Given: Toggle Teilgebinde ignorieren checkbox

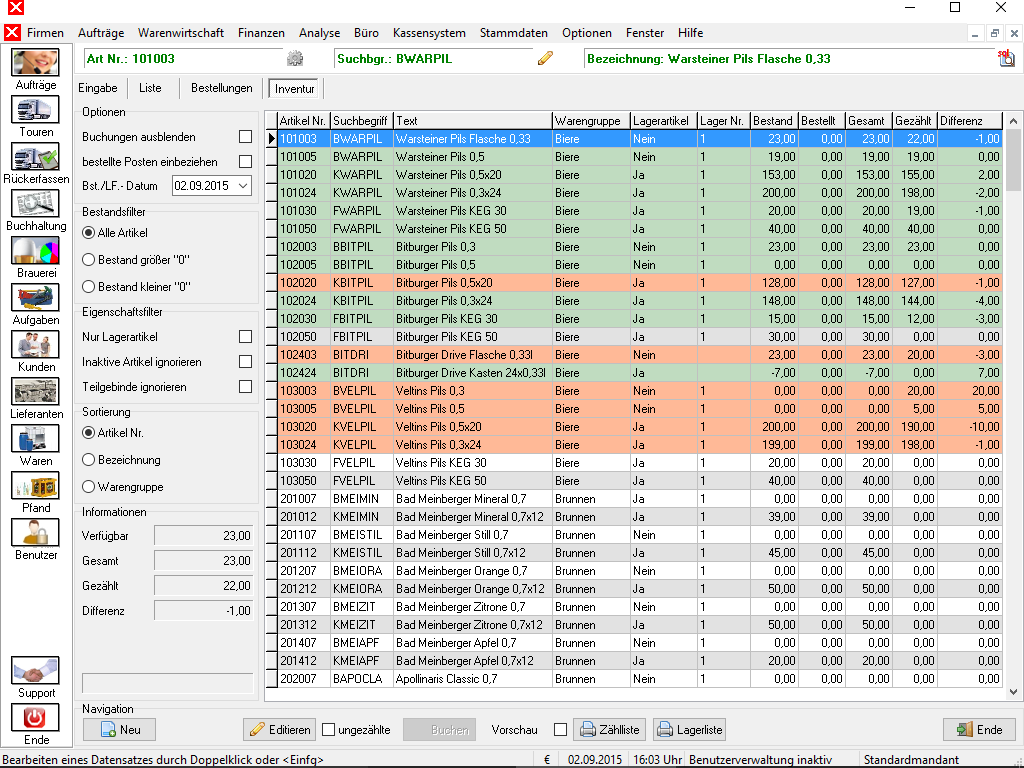Looking at the screenshot, I should tap(246, 387).
